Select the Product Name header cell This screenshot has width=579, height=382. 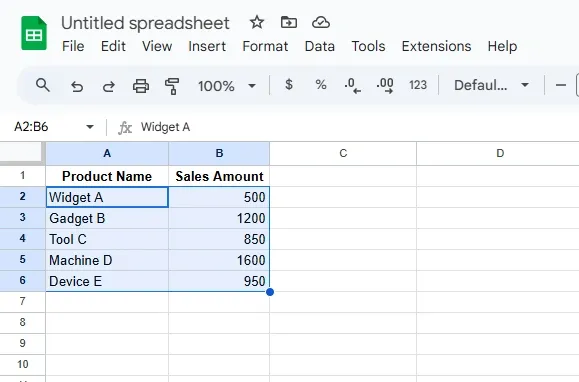(107, 176)
